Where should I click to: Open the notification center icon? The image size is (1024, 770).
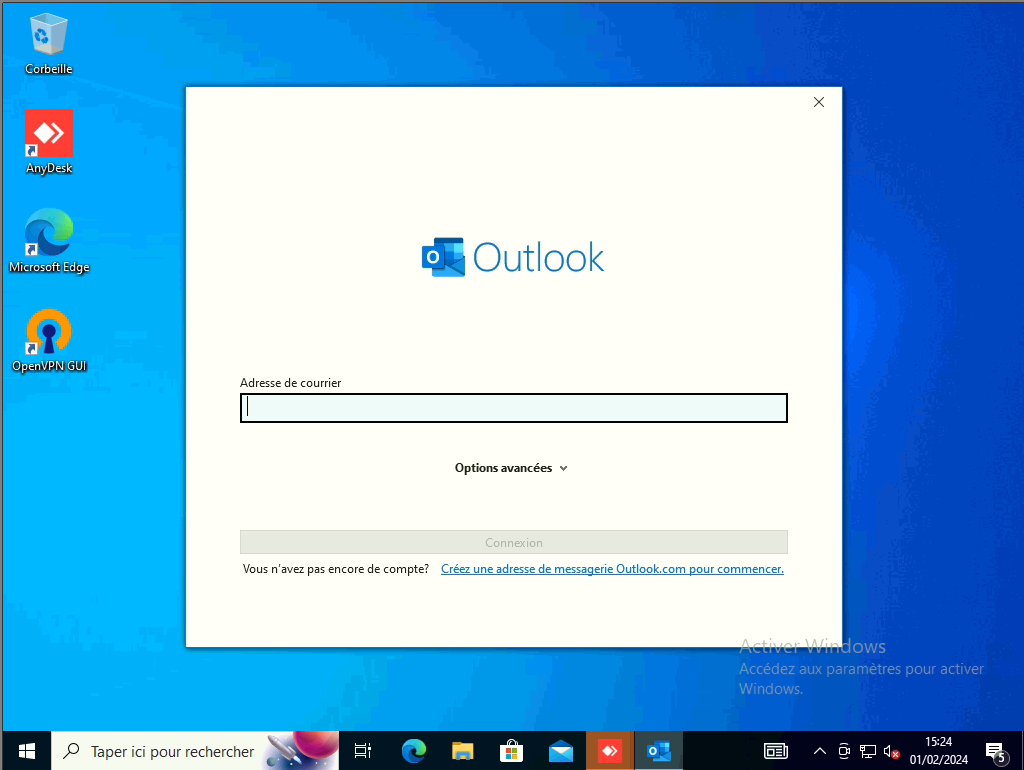997,752
